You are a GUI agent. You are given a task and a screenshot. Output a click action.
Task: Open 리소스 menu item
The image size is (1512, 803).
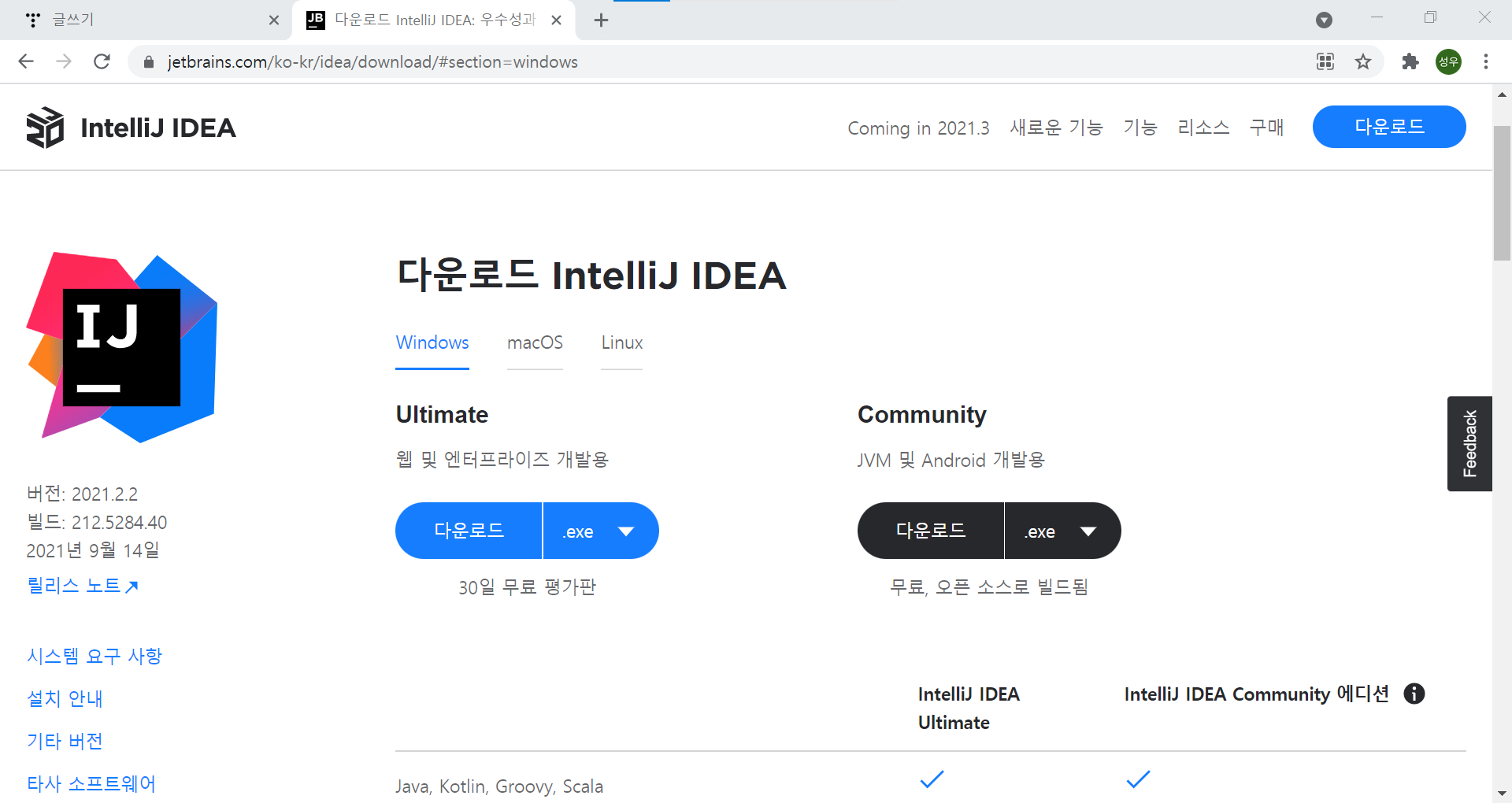click(1203, 128)
